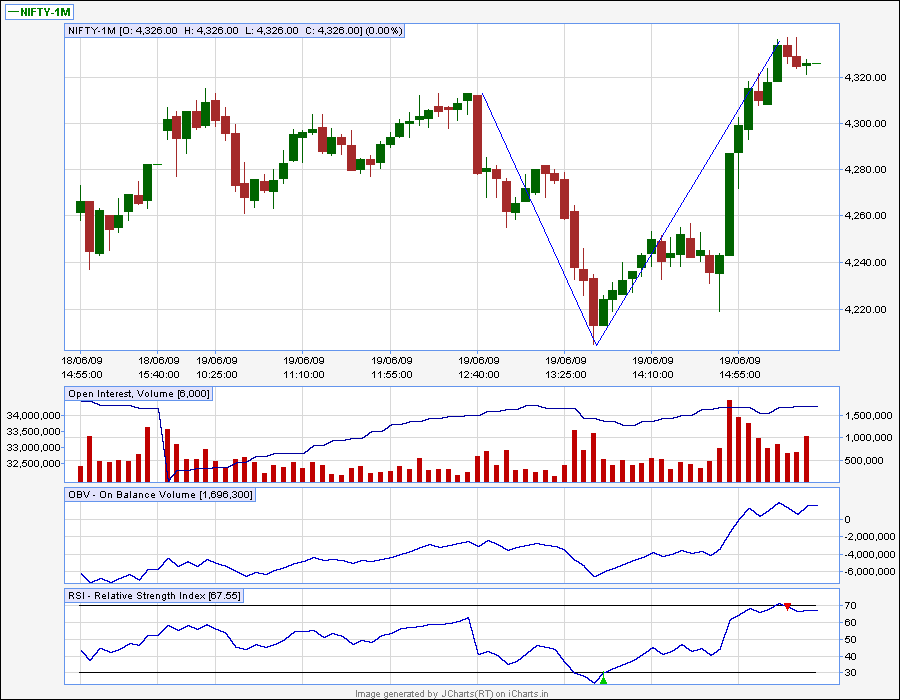
Task: Click the 18/06/09 15:40:00 time label
Action: pyautogui.click(x=159, y=368)
